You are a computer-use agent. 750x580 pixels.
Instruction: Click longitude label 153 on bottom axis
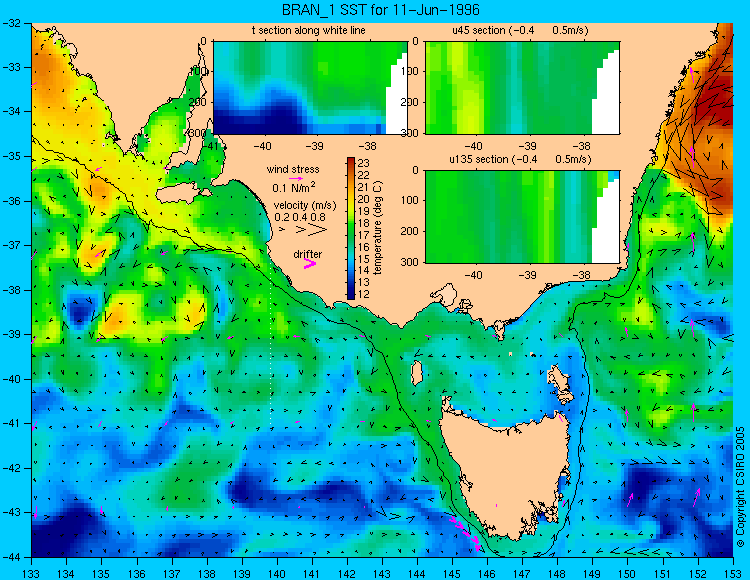[x=733, y=574]
